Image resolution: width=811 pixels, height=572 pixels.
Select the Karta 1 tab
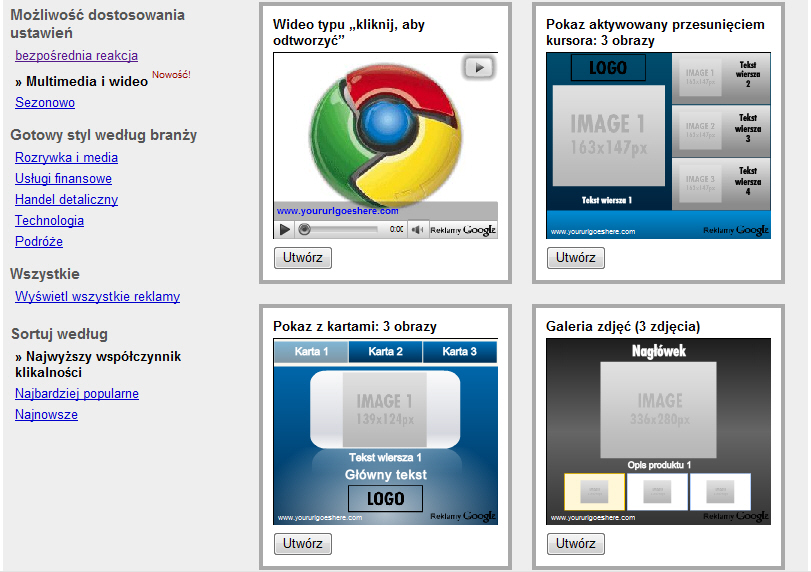pos(311,352)
